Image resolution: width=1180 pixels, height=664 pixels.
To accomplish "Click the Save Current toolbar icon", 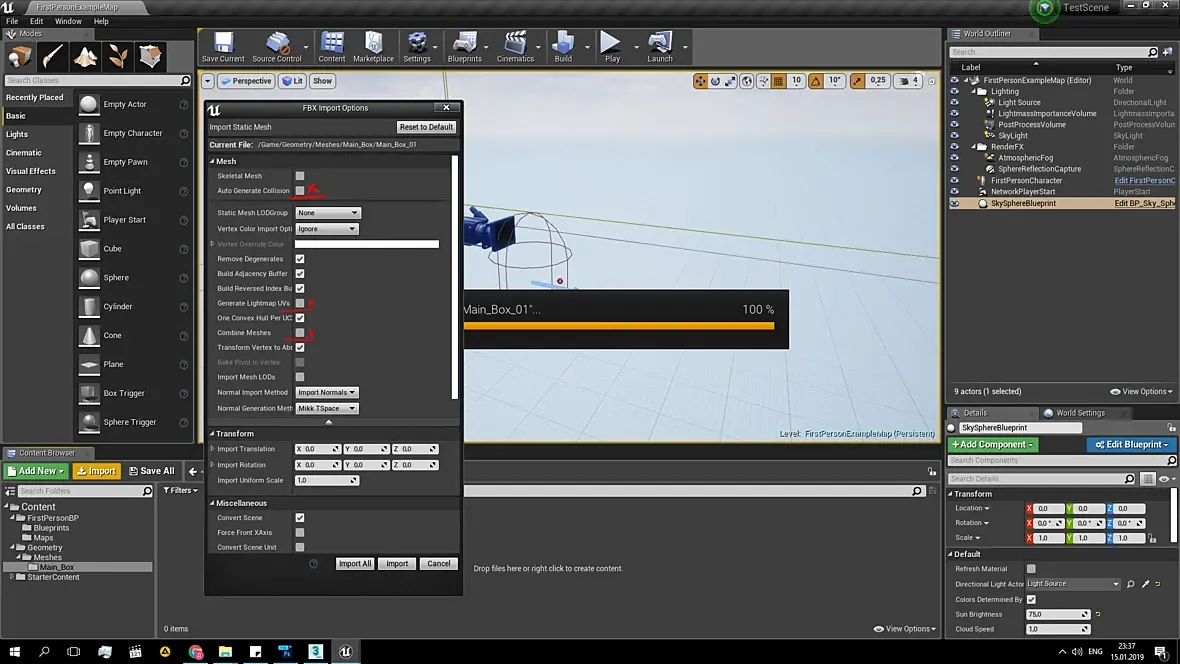I will (223, 46).
